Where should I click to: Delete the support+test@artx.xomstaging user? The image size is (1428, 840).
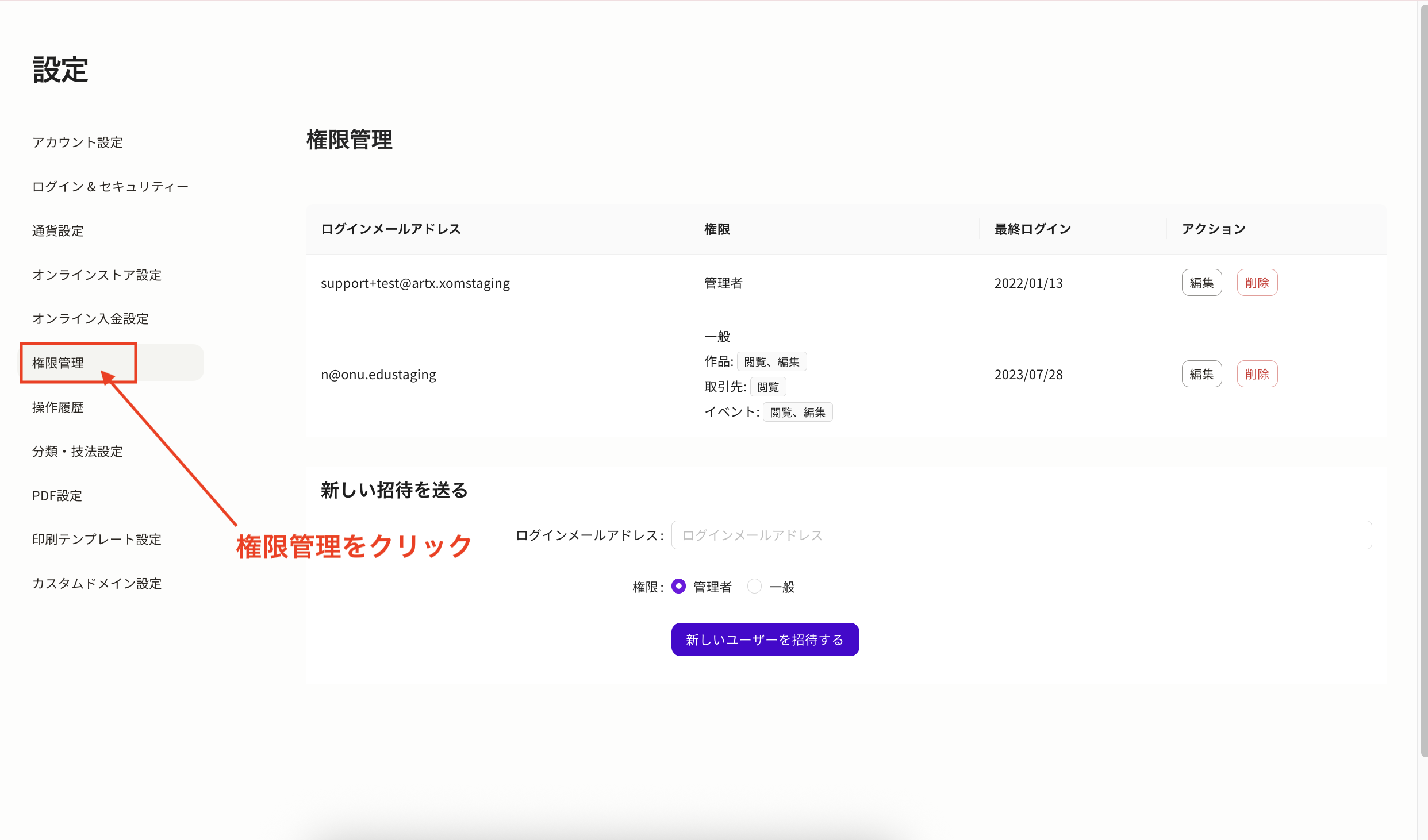click(1257, 282)
